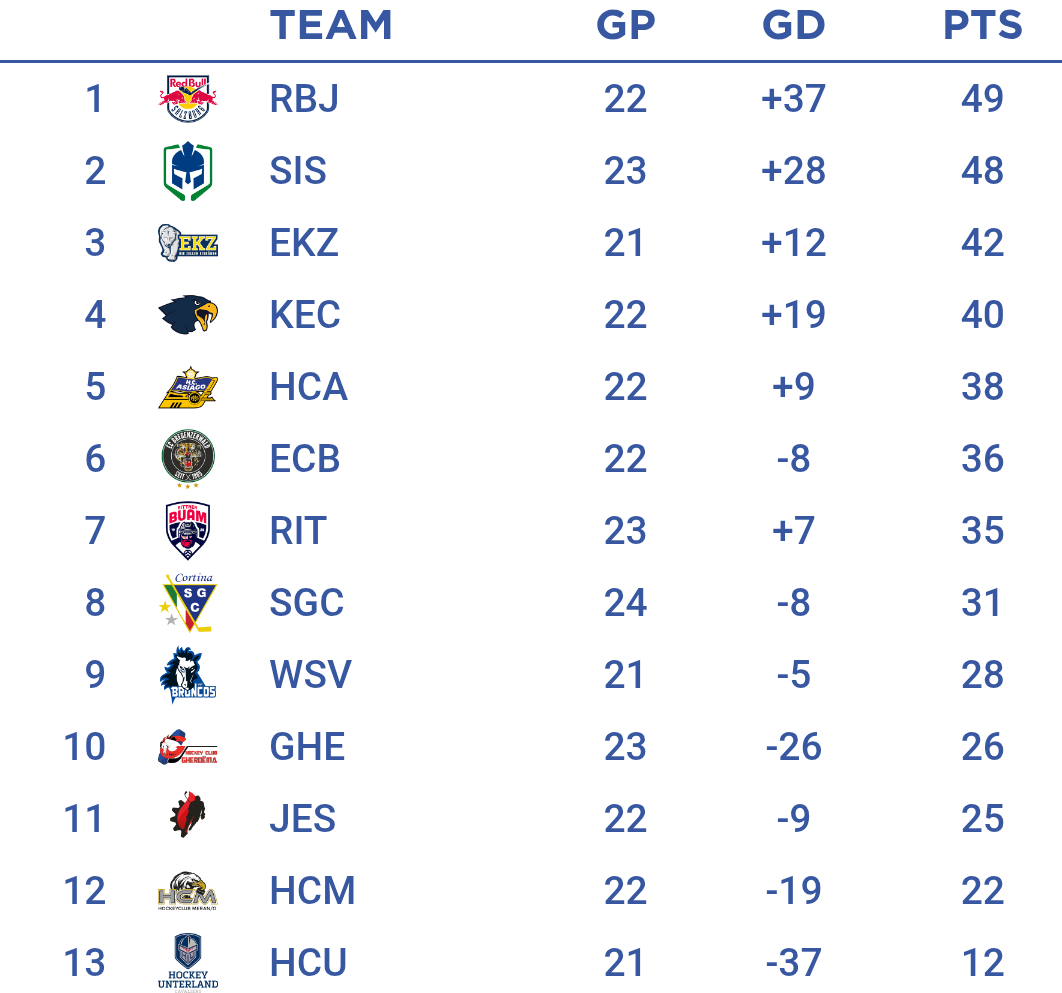The image size is (1062, 993).
Task: Select the HCU team name link
Action: (x=308, y=963)
